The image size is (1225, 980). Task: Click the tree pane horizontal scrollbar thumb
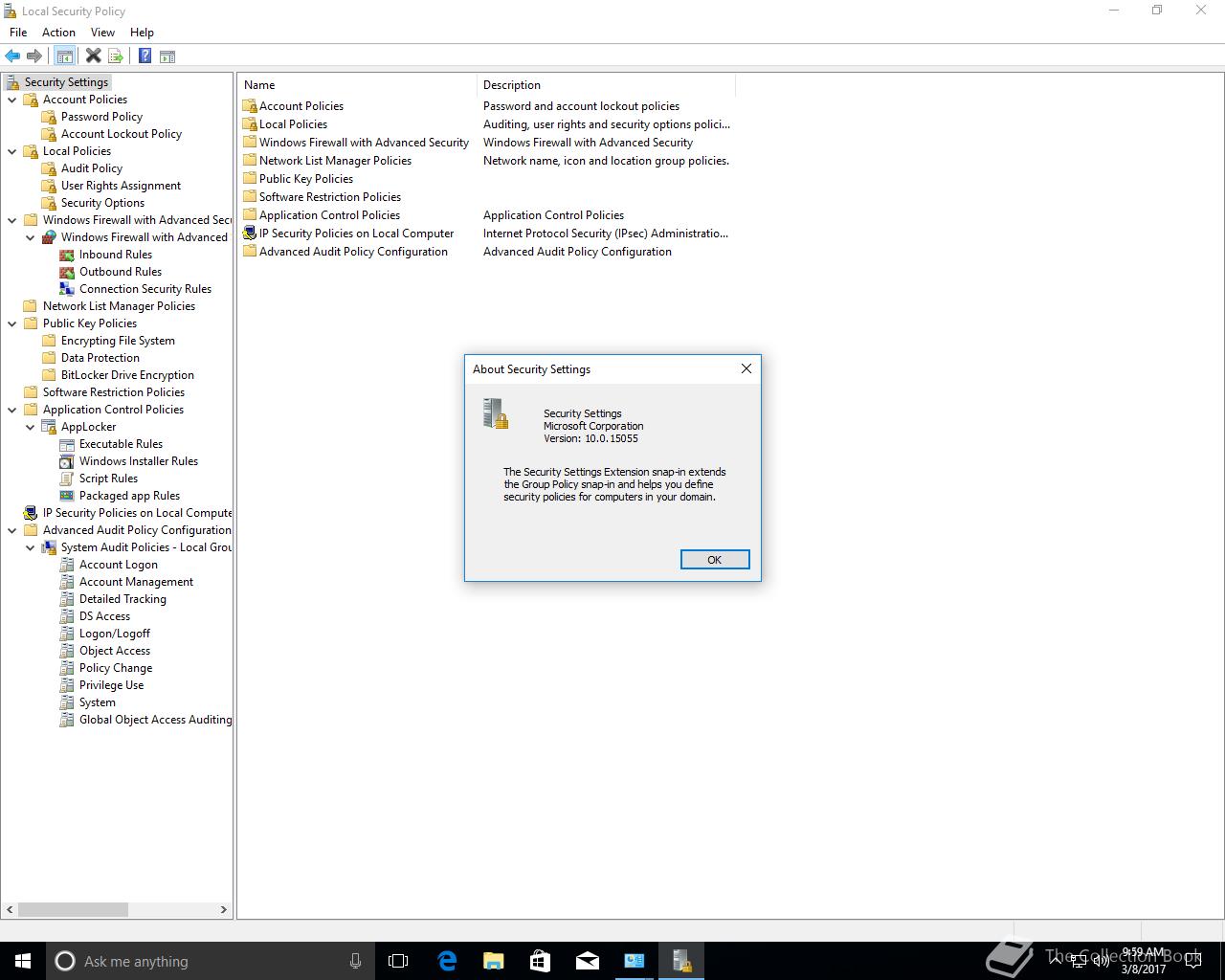(x=73, y=909)
